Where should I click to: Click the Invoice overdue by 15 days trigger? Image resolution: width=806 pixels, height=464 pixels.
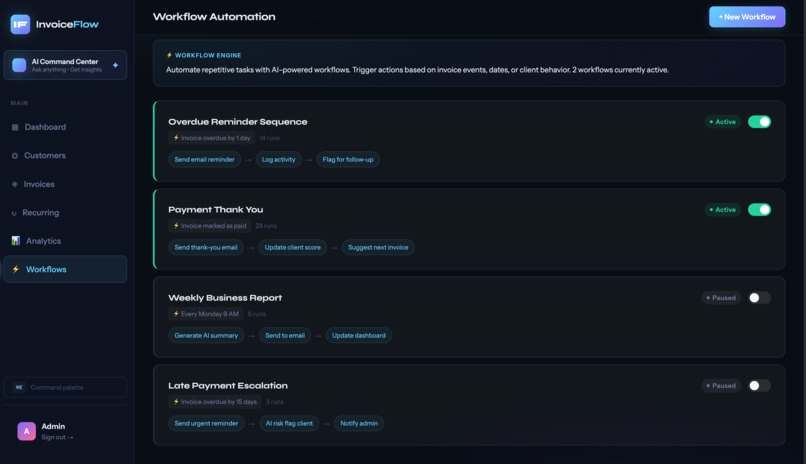pos(215,401)
